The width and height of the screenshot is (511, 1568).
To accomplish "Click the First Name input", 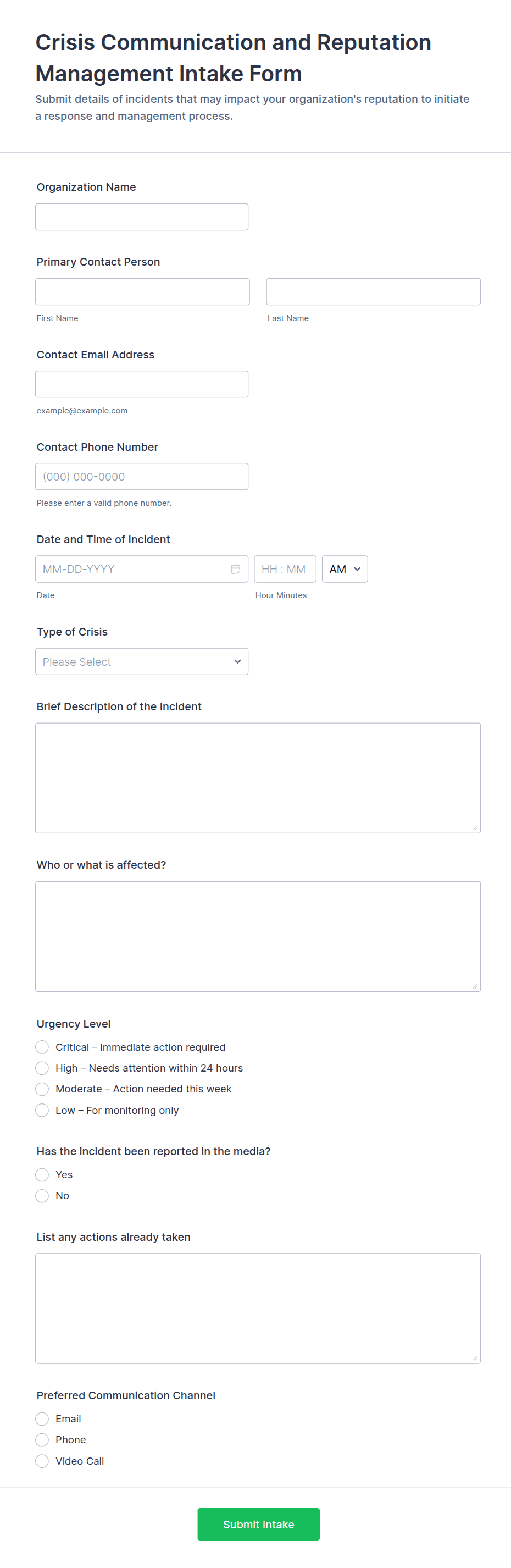I will pyautogui.click(x=142, y=291).
